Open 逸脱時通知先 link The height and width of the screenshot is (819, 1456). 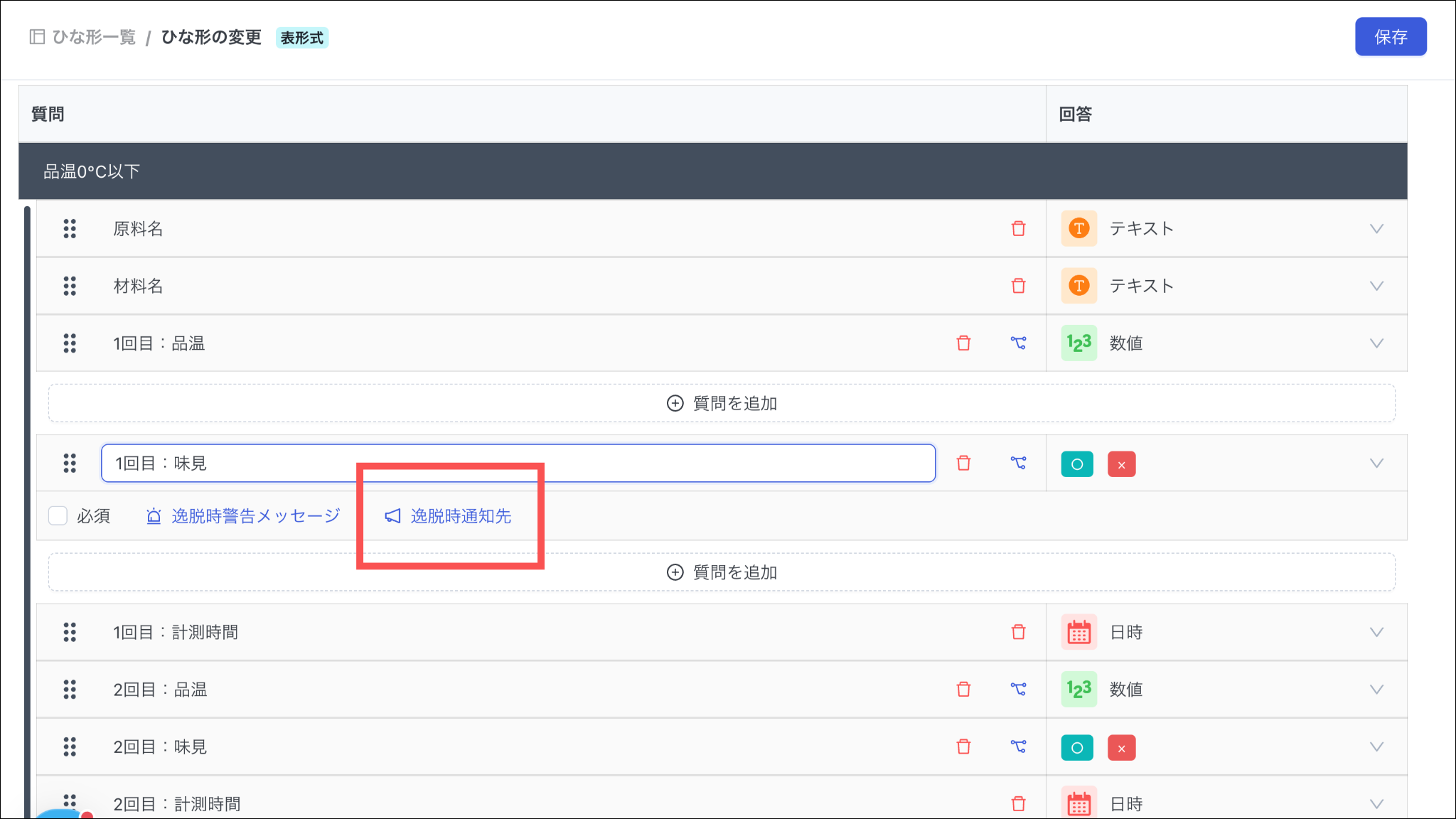click(x=460, y=515)
